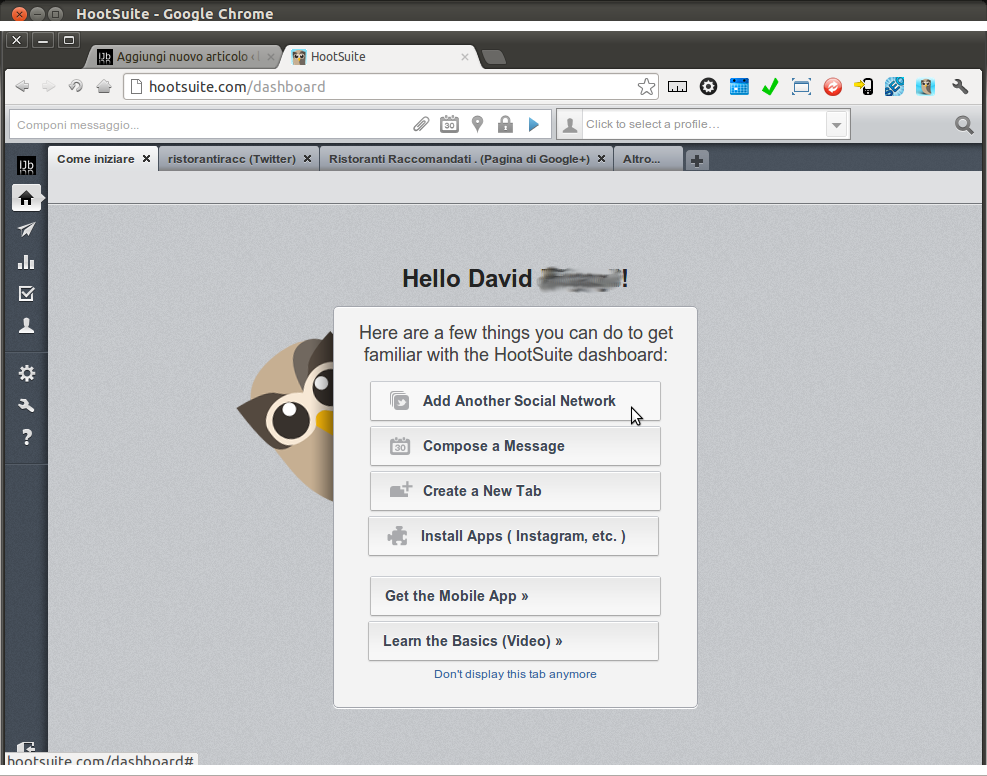Close the Come iniziare tab
This screenshot has width=987, height=776.
click(x=146, y=159)
